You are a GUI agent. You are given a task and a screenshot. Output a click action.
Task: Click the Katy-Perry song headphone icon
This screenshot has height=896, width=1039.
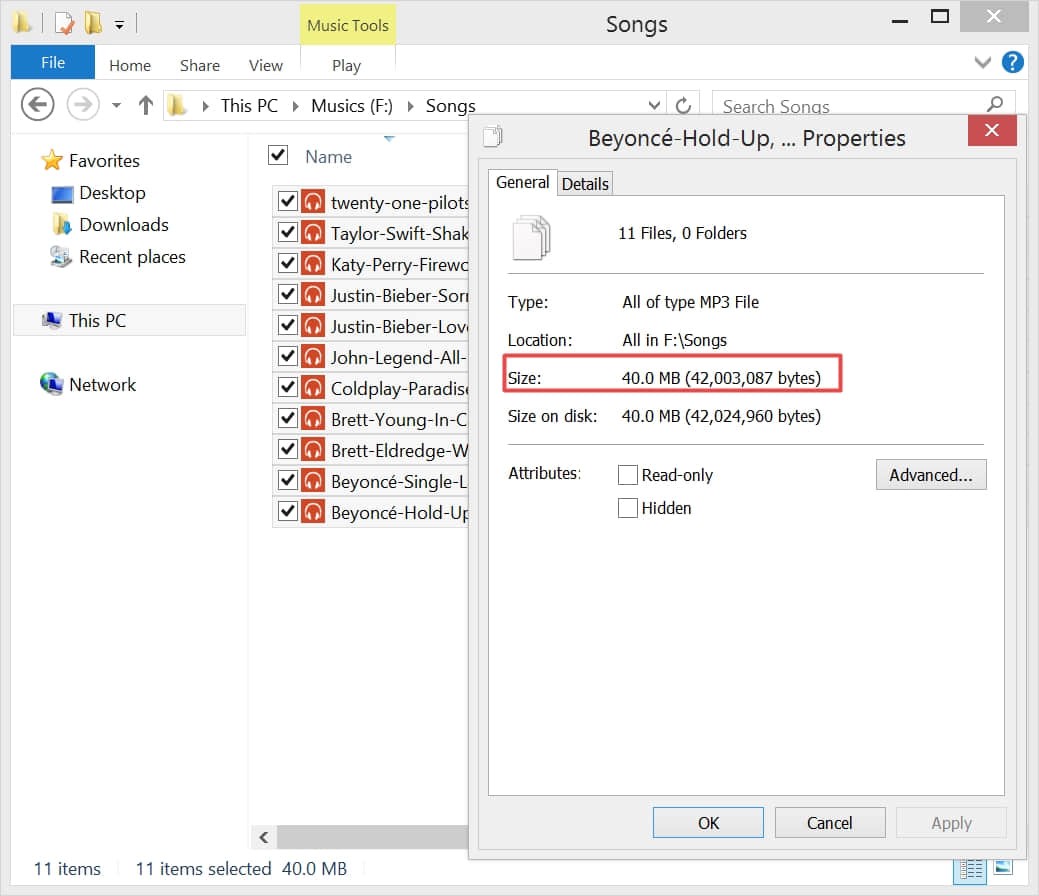(314, 264)
